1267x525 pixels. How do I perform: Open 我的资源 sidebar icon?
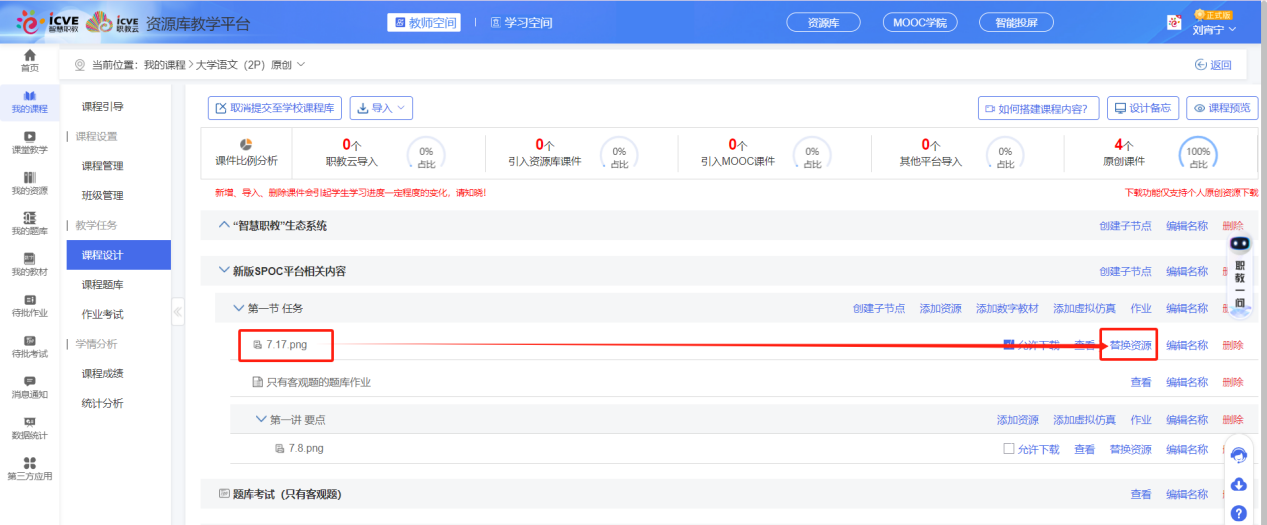coord(30,182)
